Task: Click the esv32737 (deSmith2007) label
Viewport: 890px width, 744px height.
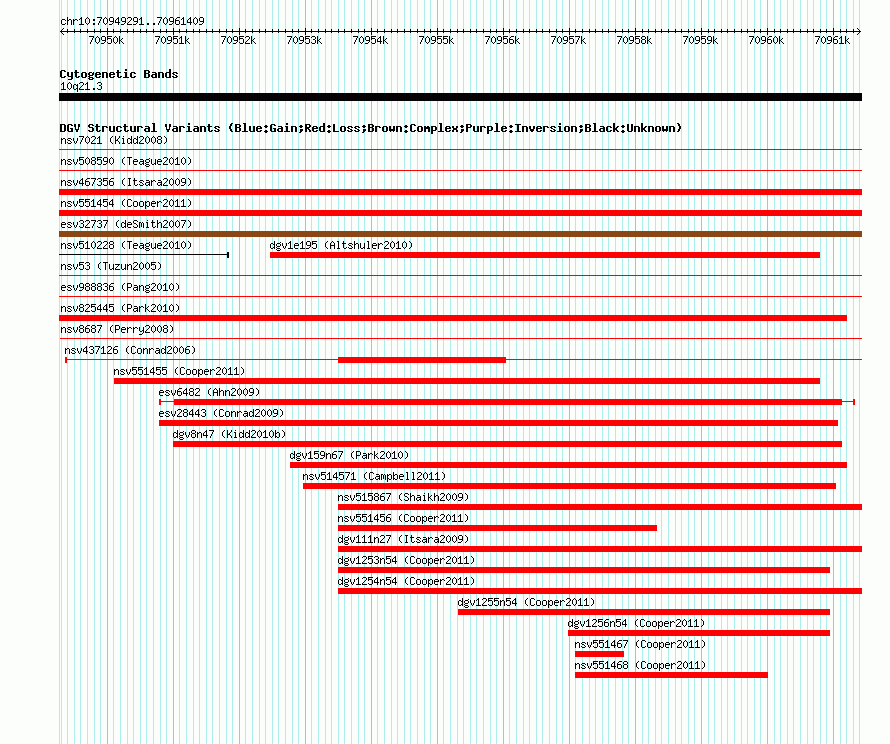Action: click(x=126, y=224)
